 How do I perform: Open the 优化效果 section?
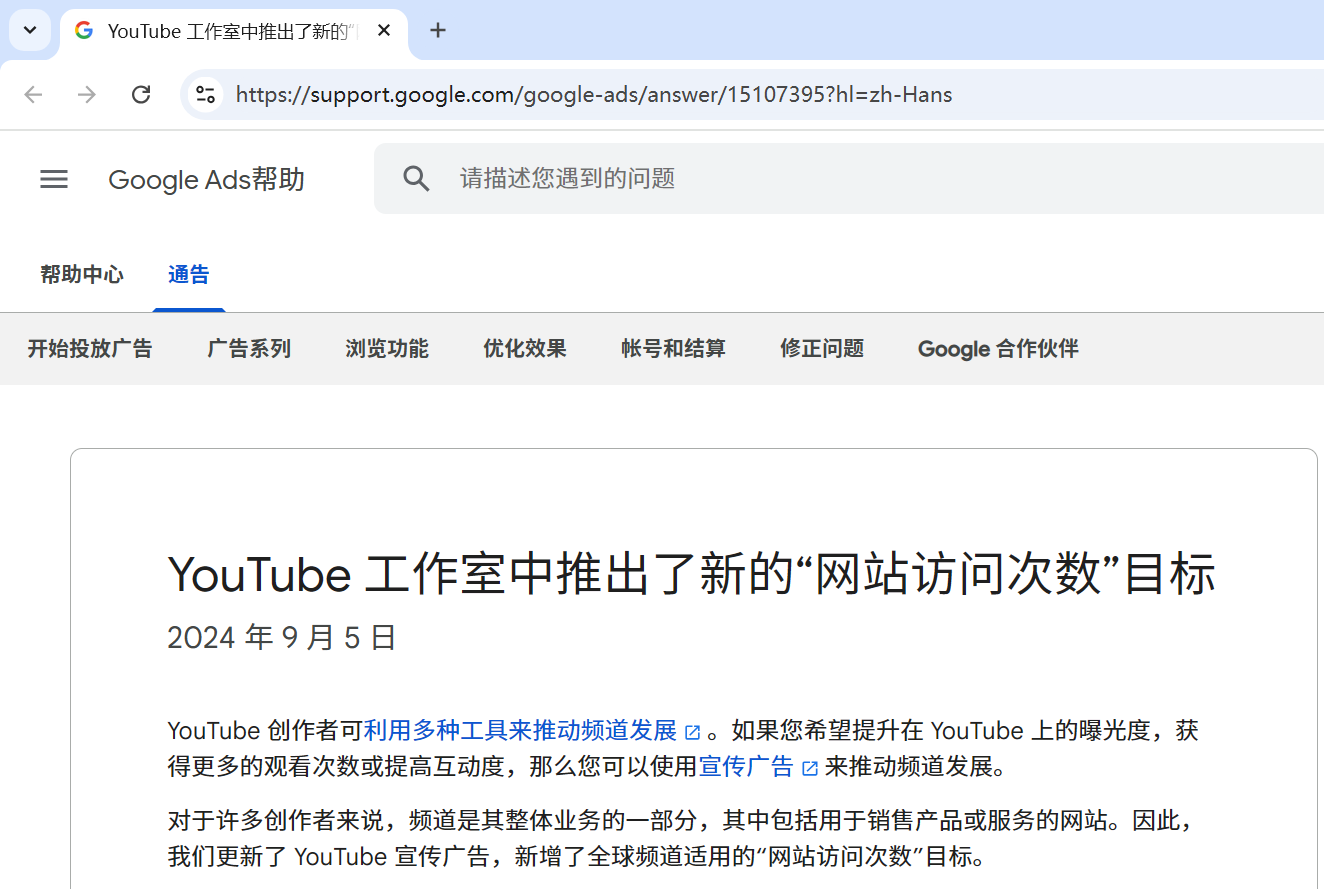pyautogui.click(x=524, y=348)
